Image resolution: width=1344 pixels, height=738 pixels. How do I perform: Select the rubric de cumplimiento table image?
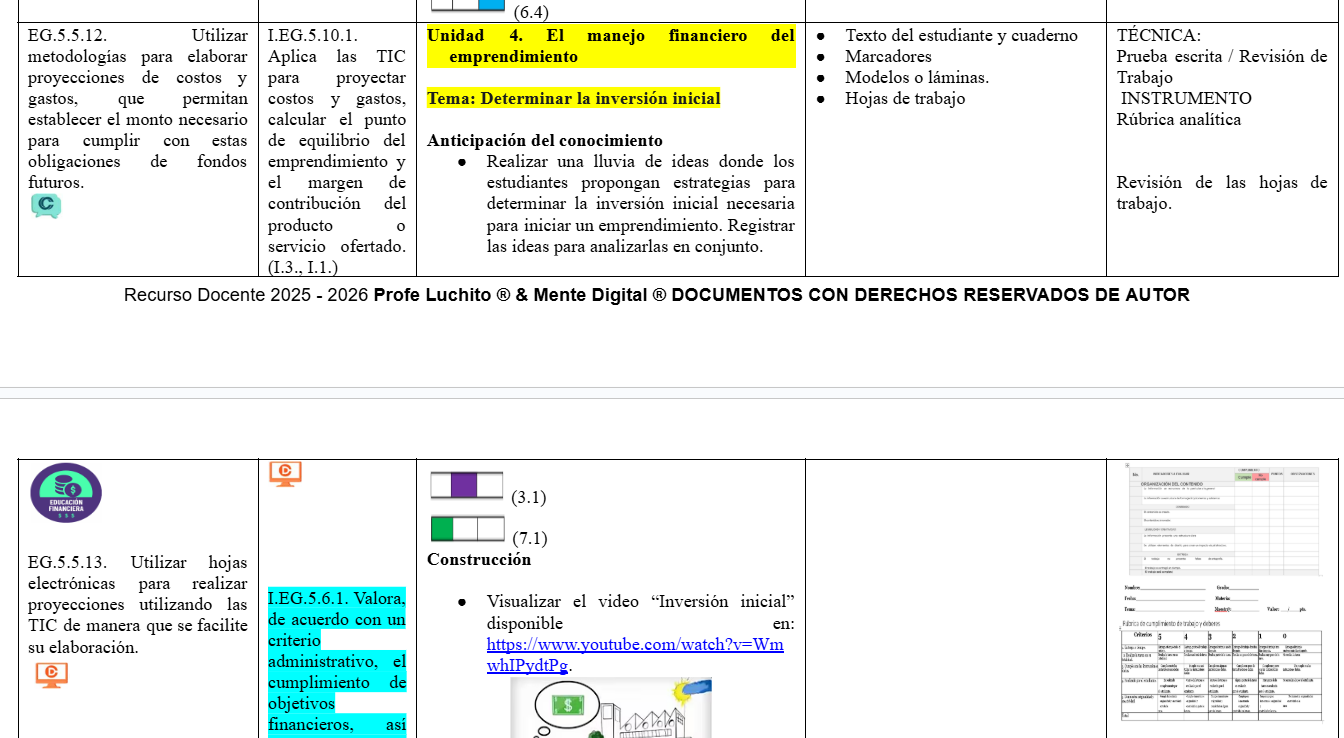pyautogui.click(x=1223, y=668)
